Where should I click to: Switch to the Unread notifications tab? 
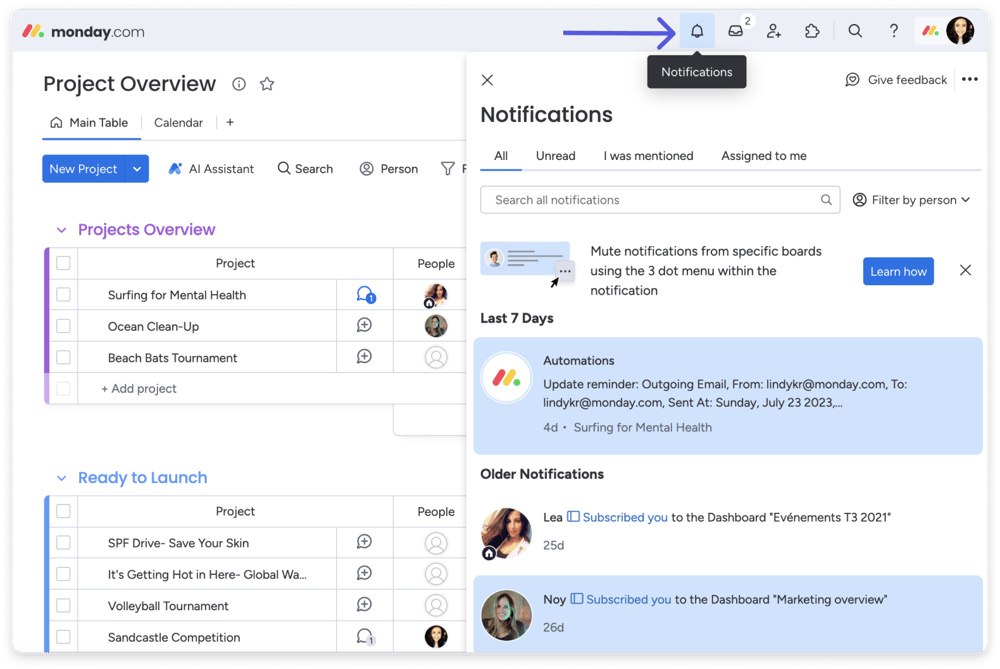(555, 156)
